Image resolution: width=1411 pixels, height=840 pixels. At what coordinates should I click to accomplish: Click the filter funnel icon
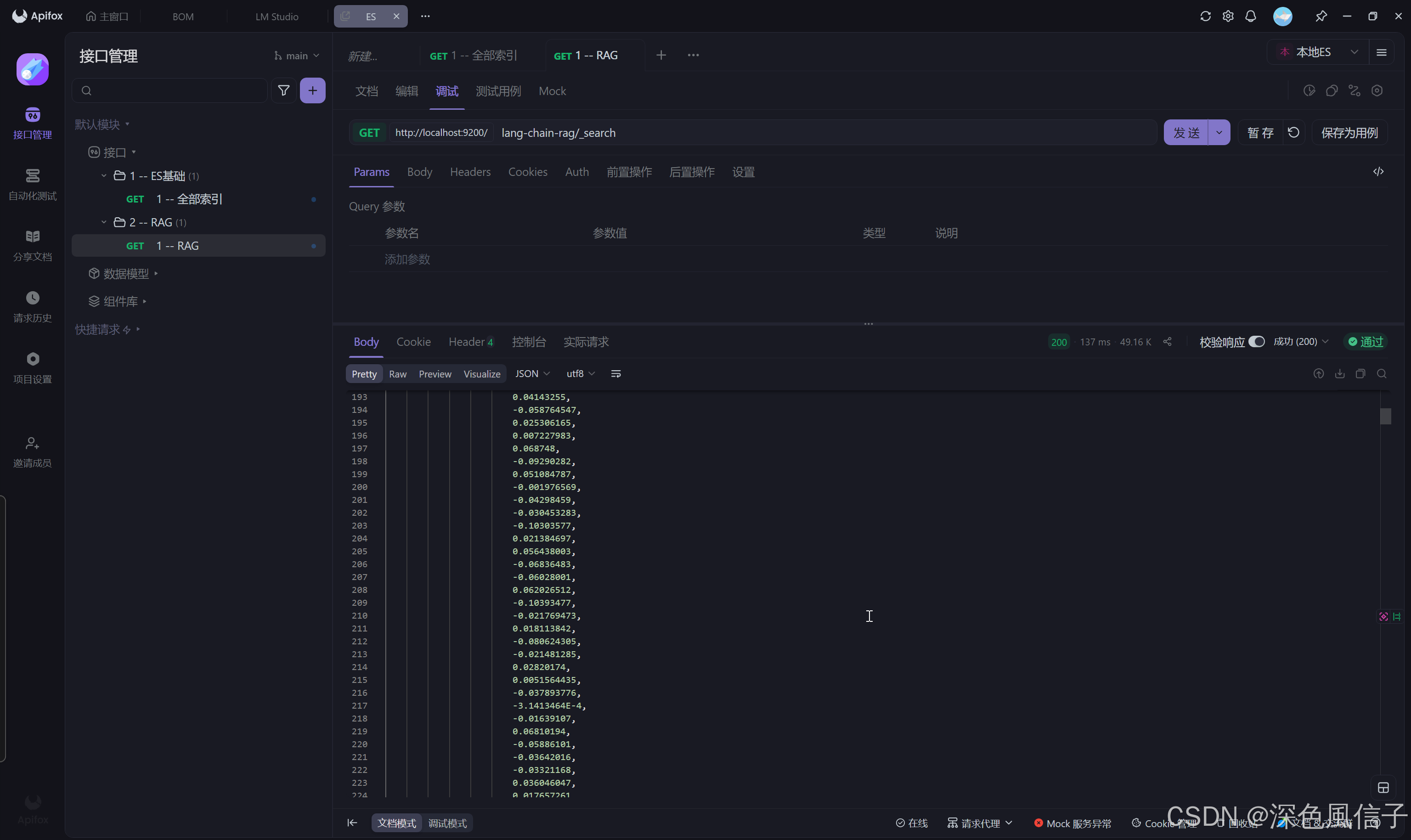coord(283,90)
